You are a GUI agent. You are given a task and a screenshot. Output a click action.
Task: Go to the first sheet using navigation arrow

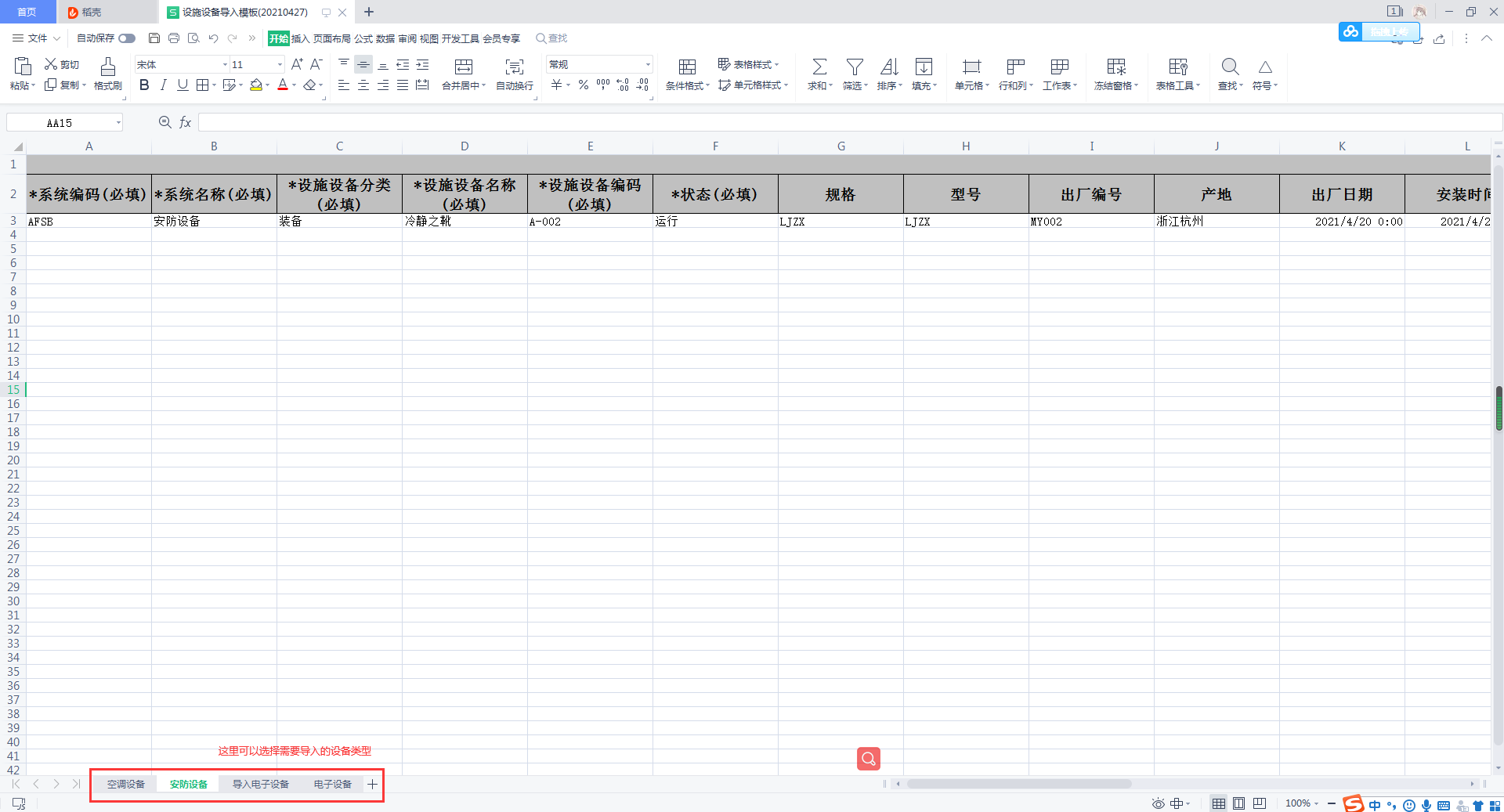[16, 784]
